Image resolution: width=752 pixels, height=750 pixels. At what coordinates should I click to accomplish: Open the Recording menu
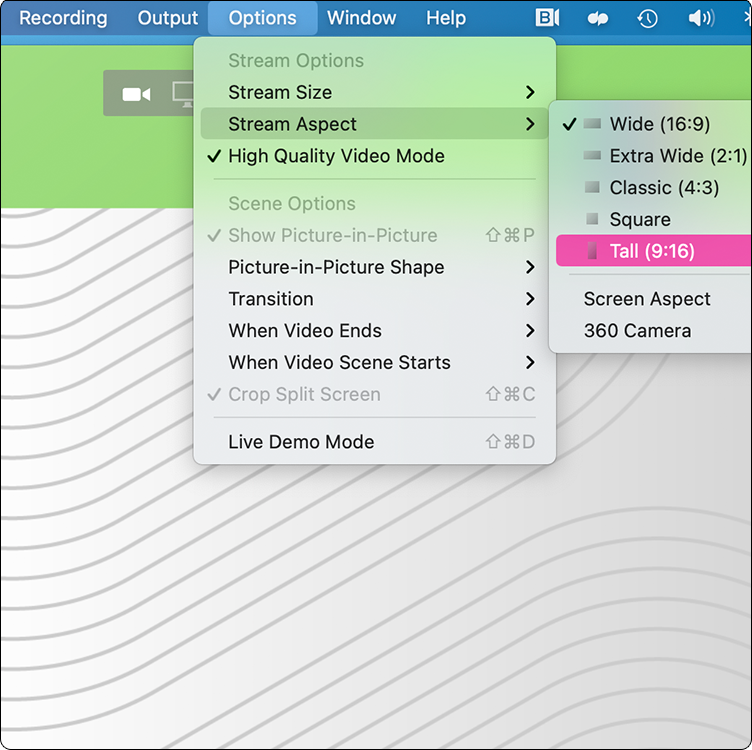(63, 18)
